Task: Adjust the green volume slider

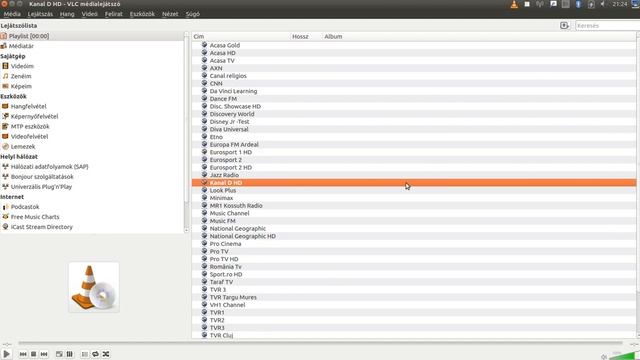Action: (622, 356)
